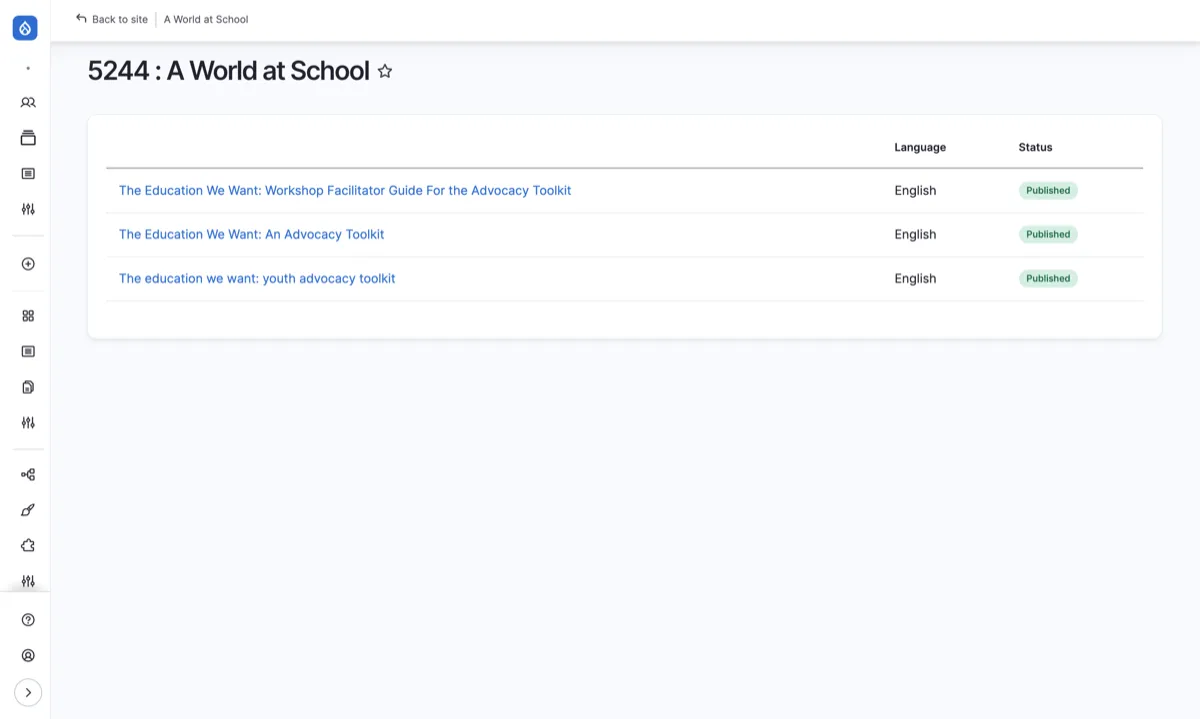Open the four-square grid sidebar icon
Viewport: 1200px width, 719px height.
click(28, 316)
